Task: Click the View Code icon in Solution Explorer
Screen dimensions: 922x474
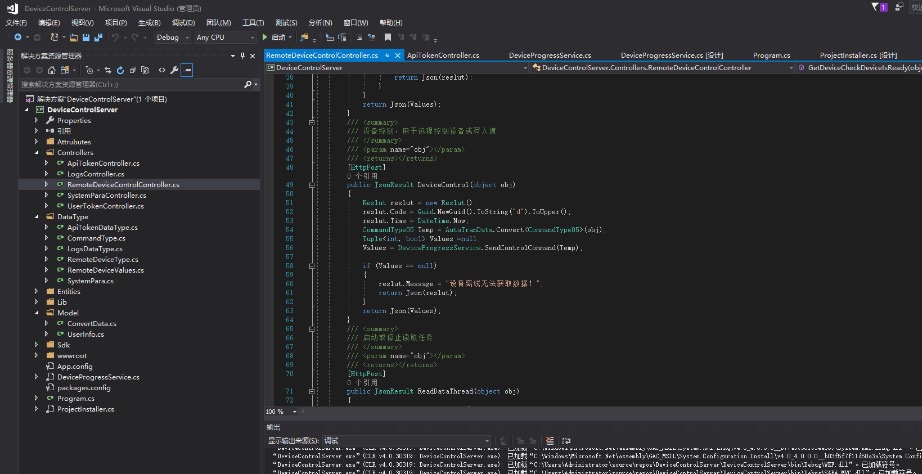Action: (x=161, y=71)
